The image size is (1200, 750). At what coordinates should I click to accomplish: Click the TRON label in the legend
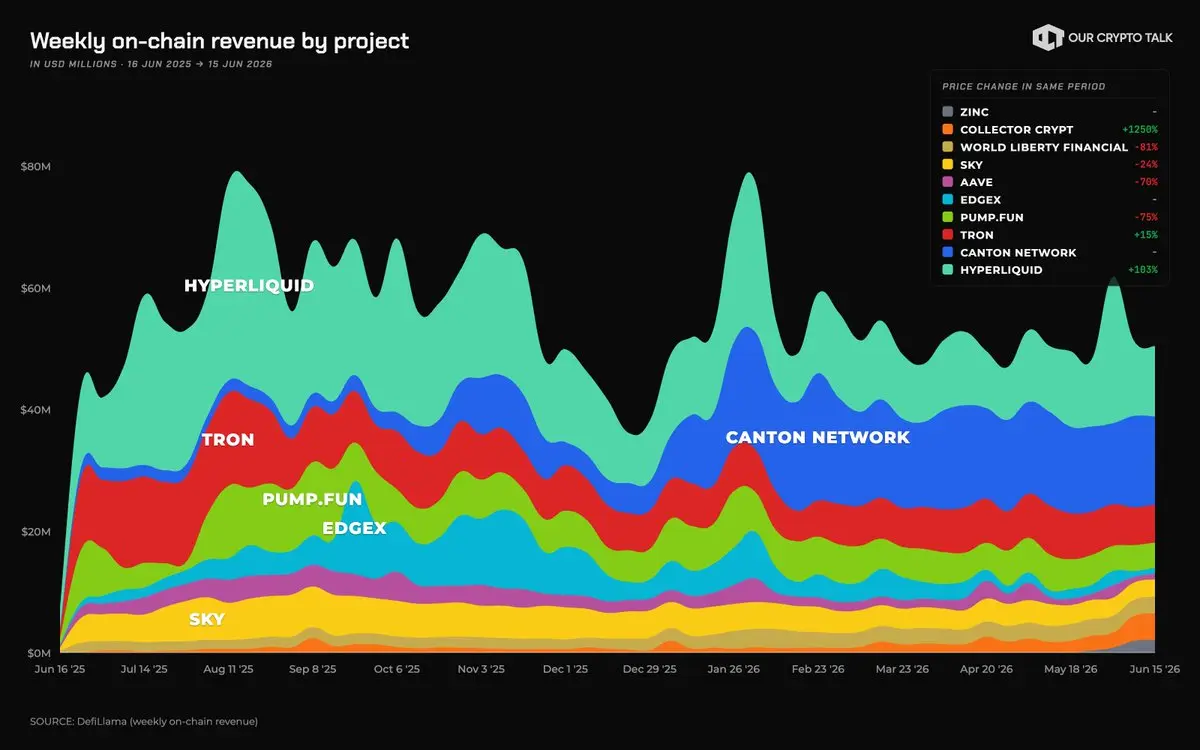tap(977, 235)
